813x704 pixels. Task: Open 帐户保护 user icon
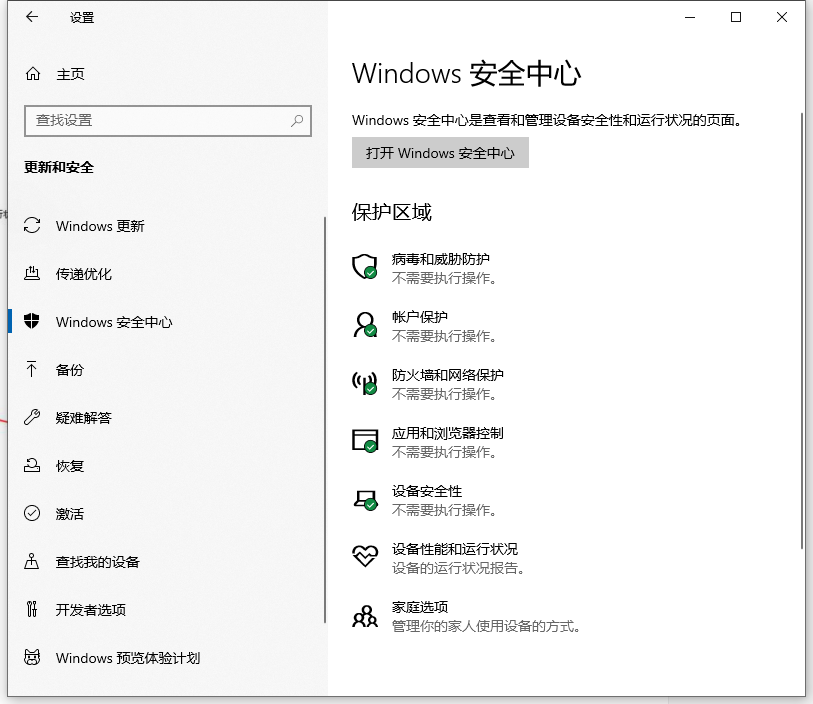tap(364, 324)
